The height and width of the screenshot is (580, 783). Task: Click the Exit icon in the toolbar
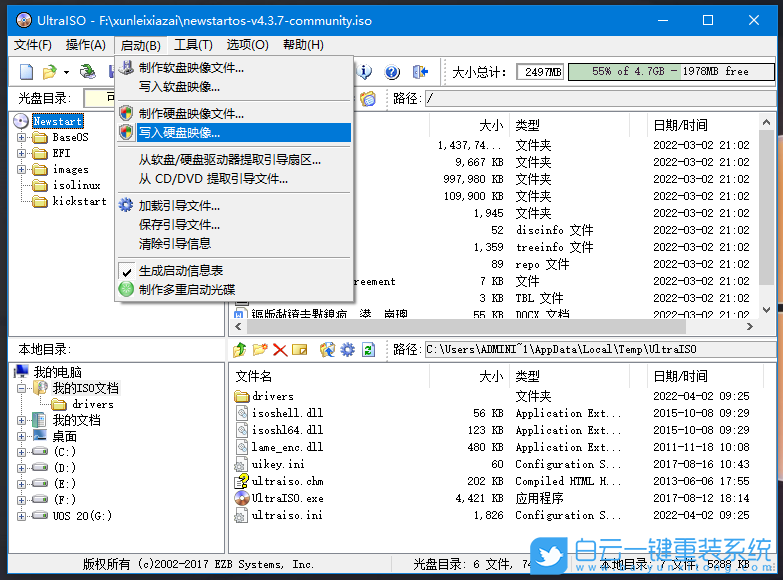click(x=421, y=72)
